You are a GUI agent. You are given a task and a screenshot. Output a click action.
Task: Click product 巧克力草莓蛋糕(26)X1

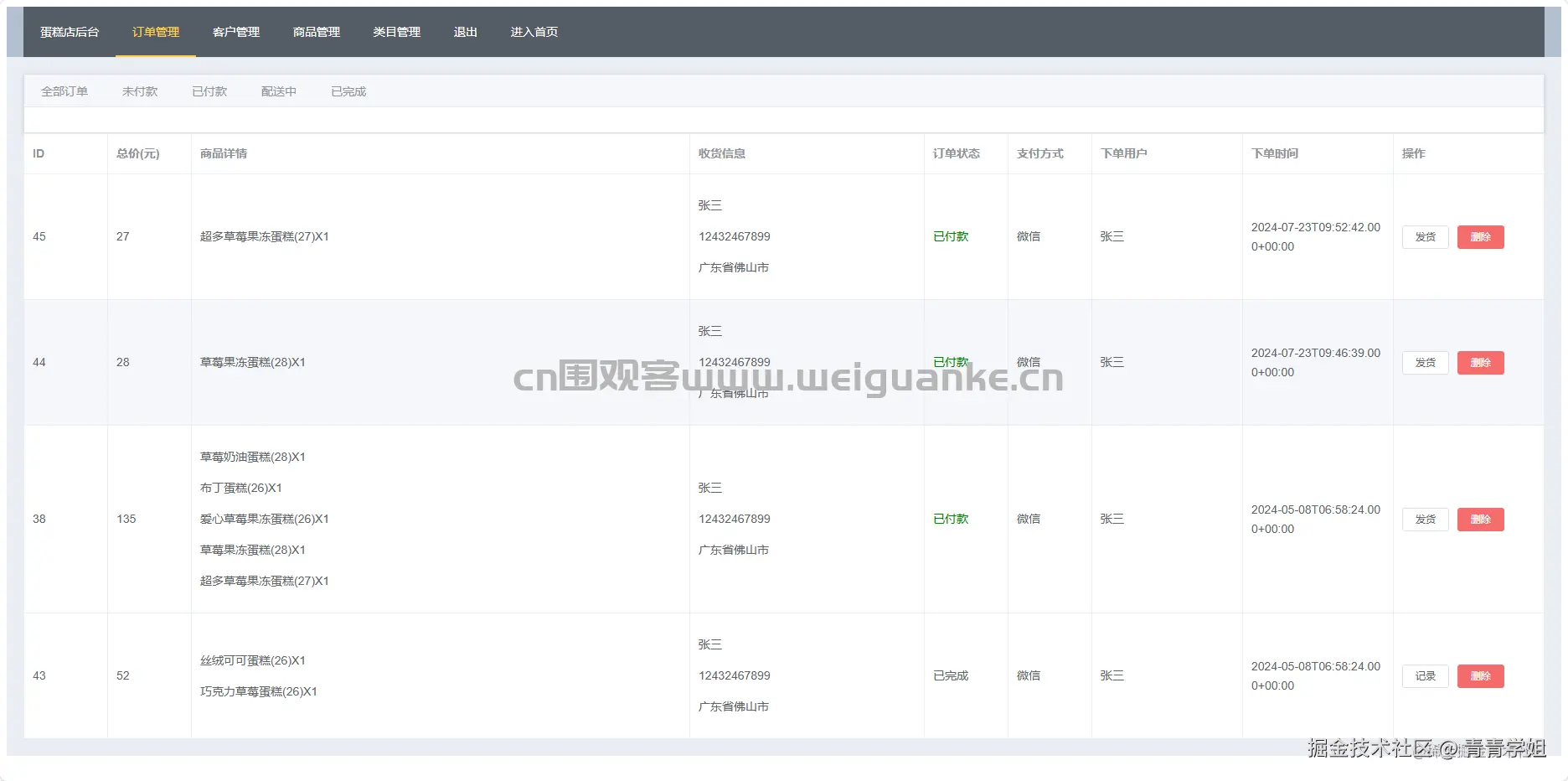coord(259,691)
